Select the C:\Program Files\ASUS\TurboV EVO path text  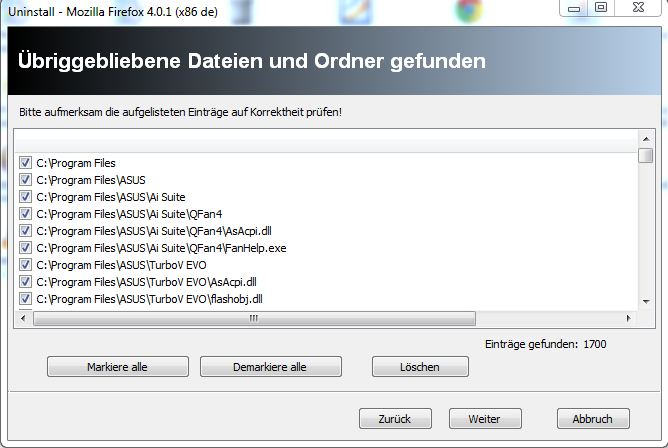[x=121, y=265]
